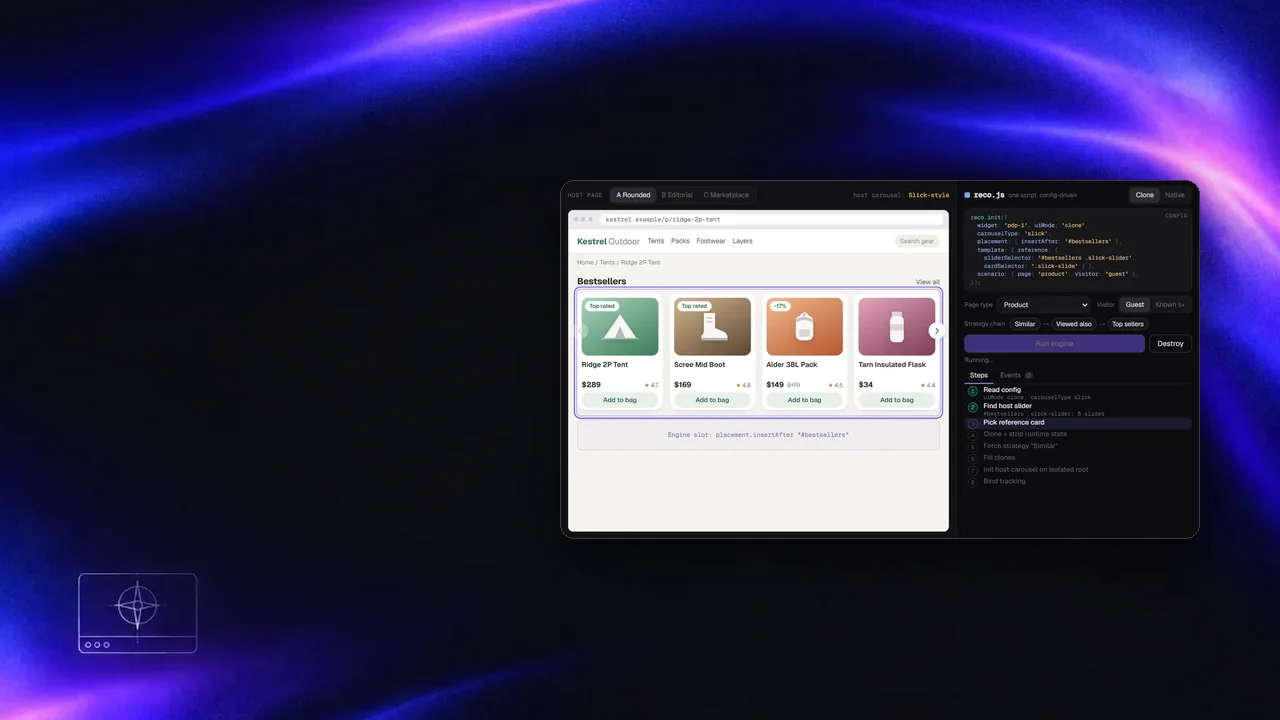Image resolution: width=1280 pixels, height=720 pixels.
Task: Click the Run engine button
Action: [1054, 343]
